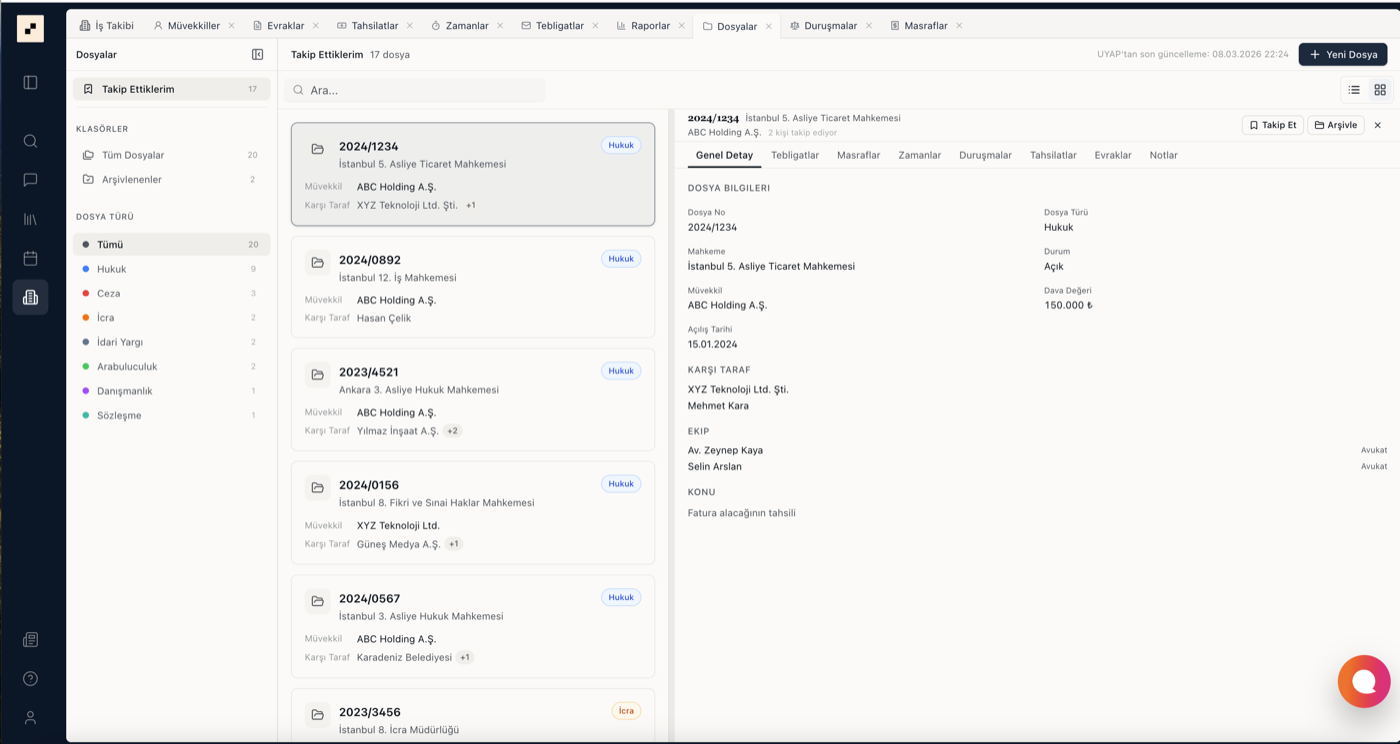Filter files by Hukuk type

pos(111,269)
